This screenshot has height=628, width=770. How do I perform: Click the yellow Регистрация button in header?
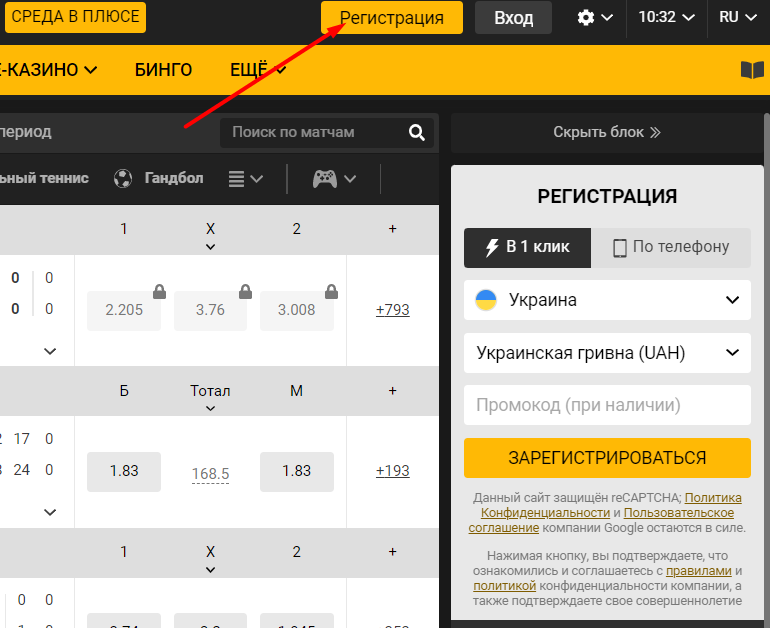coord(391,18)
